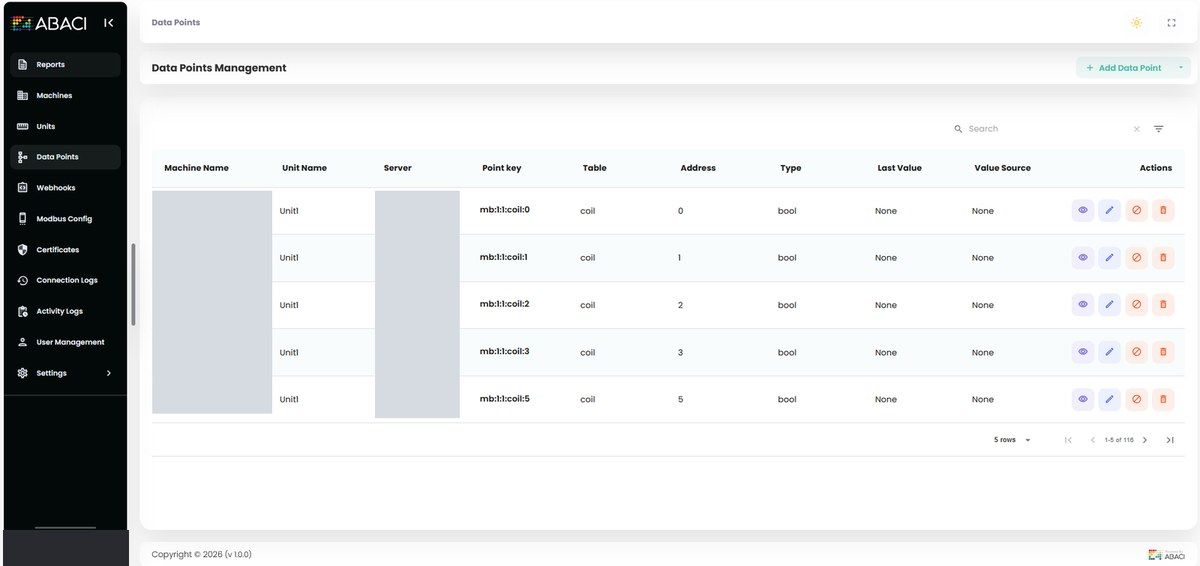Sort by the Point key column header

(501, 168)
